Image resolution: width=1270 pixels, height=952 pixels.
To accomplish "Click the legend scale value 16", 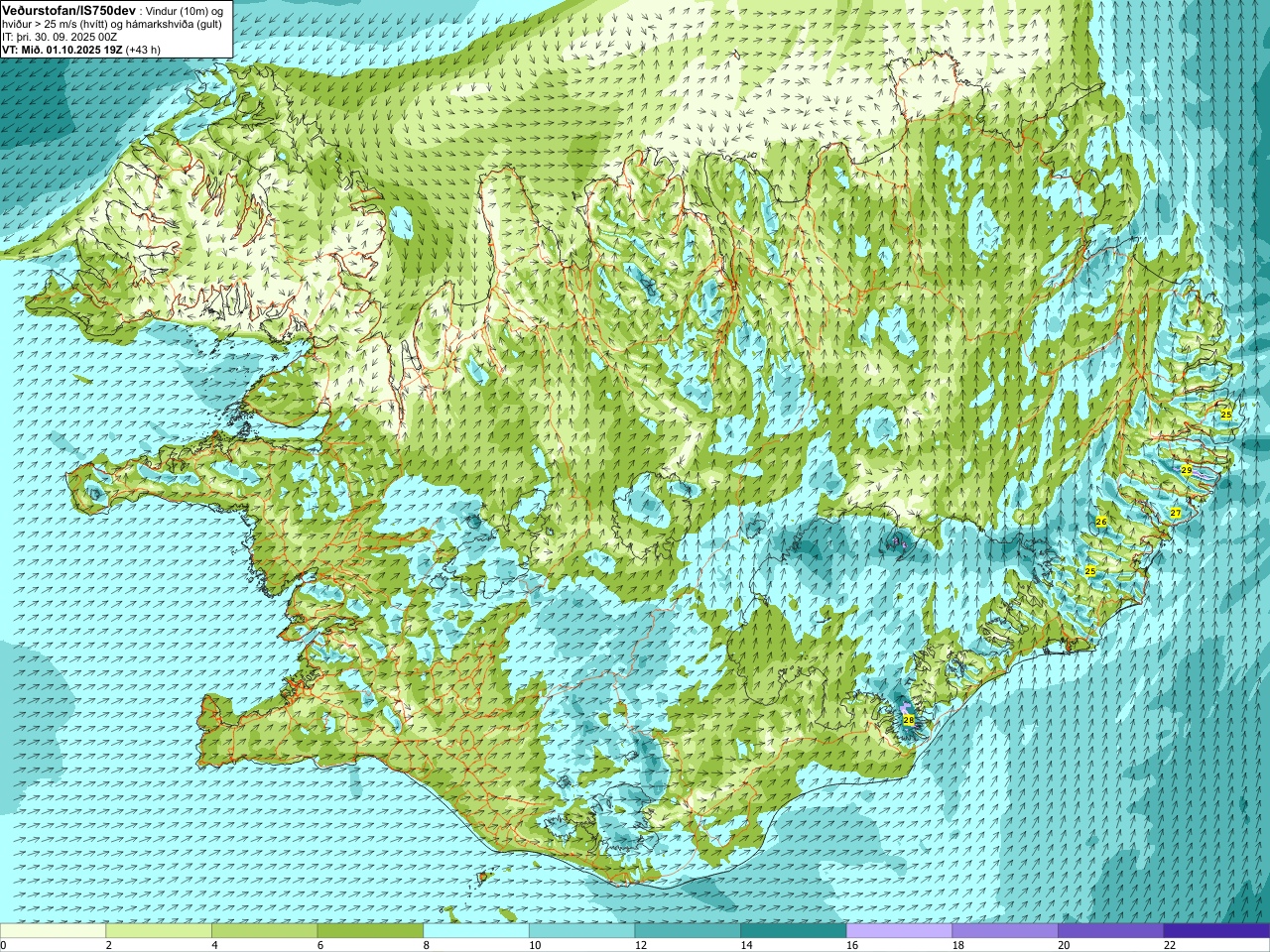I will [x=852, y=945].
